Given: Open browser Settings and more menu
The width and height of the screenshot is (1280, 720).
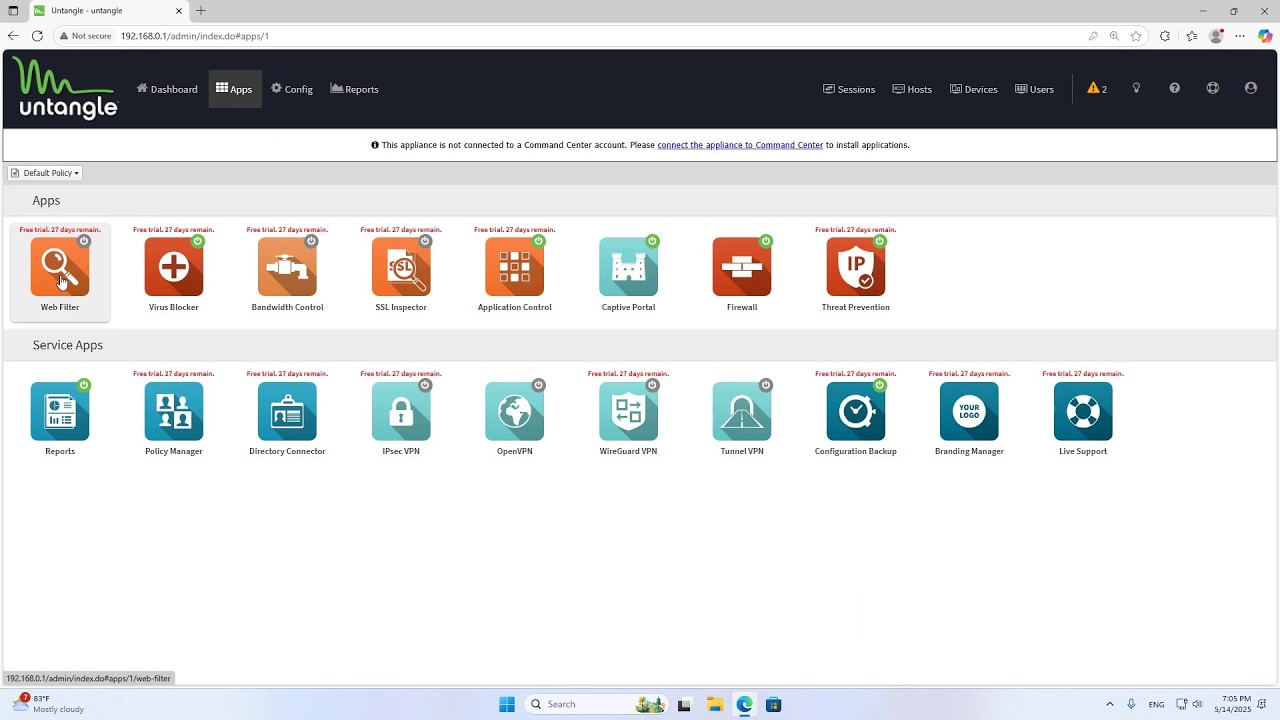Looking at the screenshot, I should coord(1240,36).
